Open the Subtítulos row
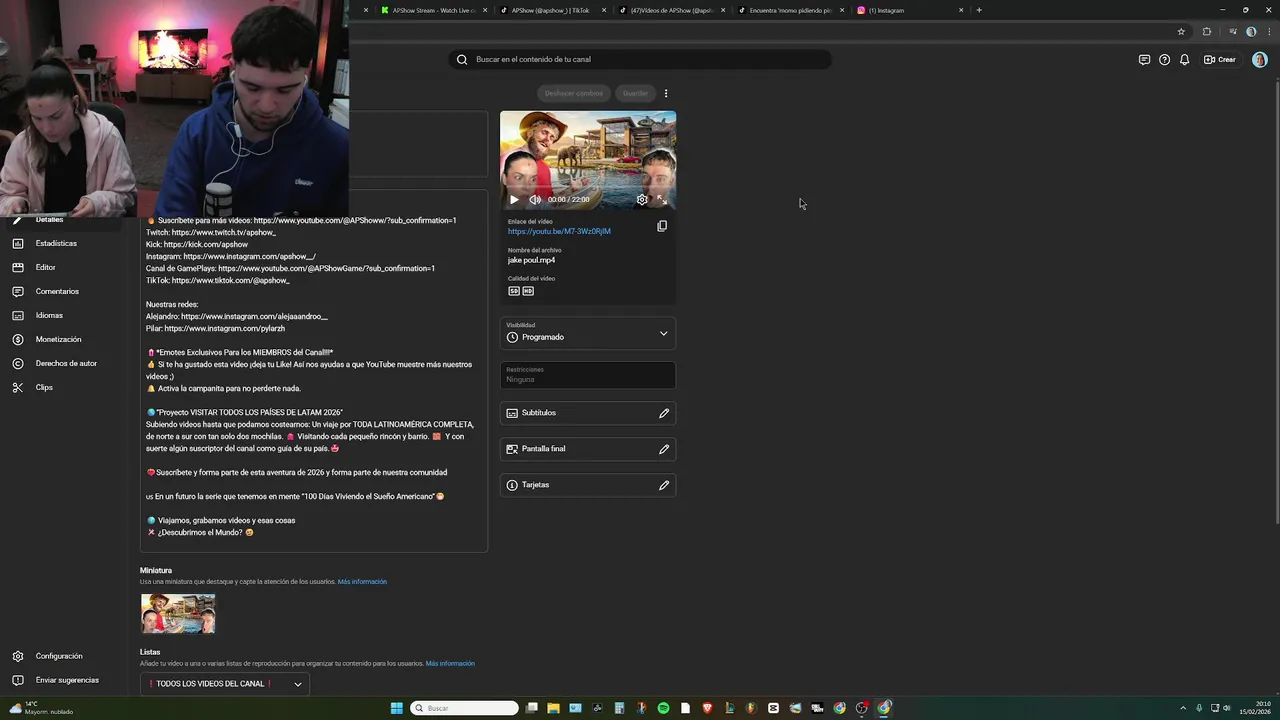Image resolution: width=1280 pixels, height=720 pixels. pyautogui.click(x=588, y=413)
